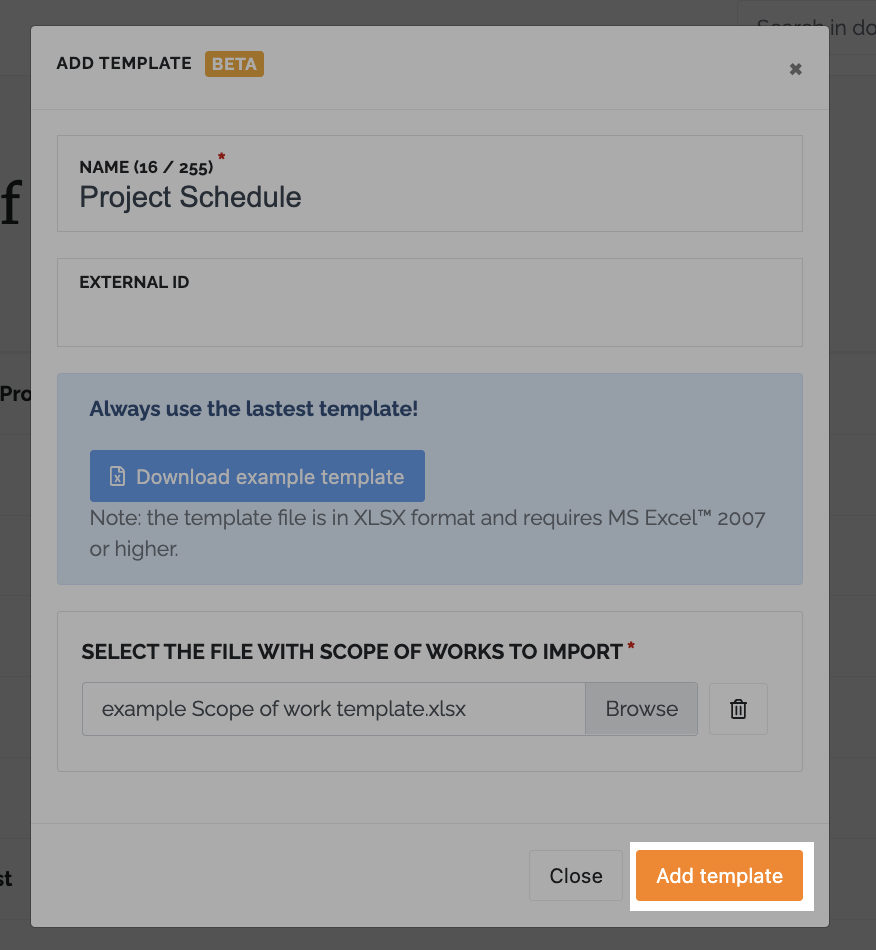Click the spreadsheet file icon in the download button
Screen dimensions: 876x950
(118, 476)
